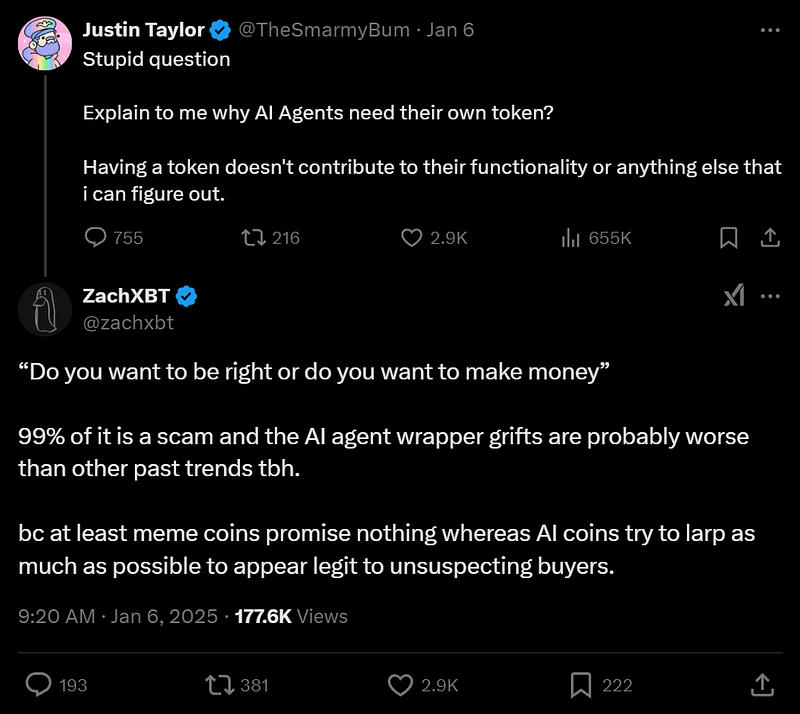Open more options for ZachXBT's tweet
Viewport: 800px width, 714px height.
pyautogui.click(x=770, y=296)
